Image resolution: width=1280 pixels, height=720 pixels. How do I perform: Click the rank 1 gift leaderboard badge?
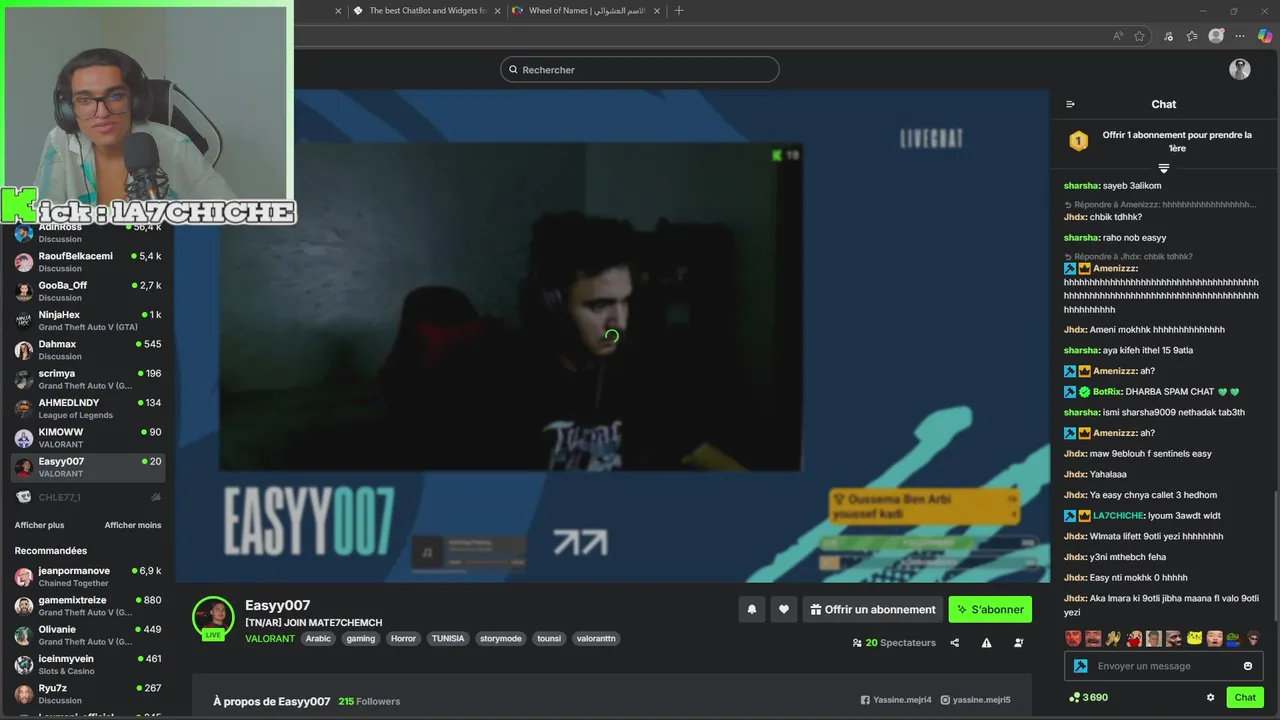(1078, 141)
